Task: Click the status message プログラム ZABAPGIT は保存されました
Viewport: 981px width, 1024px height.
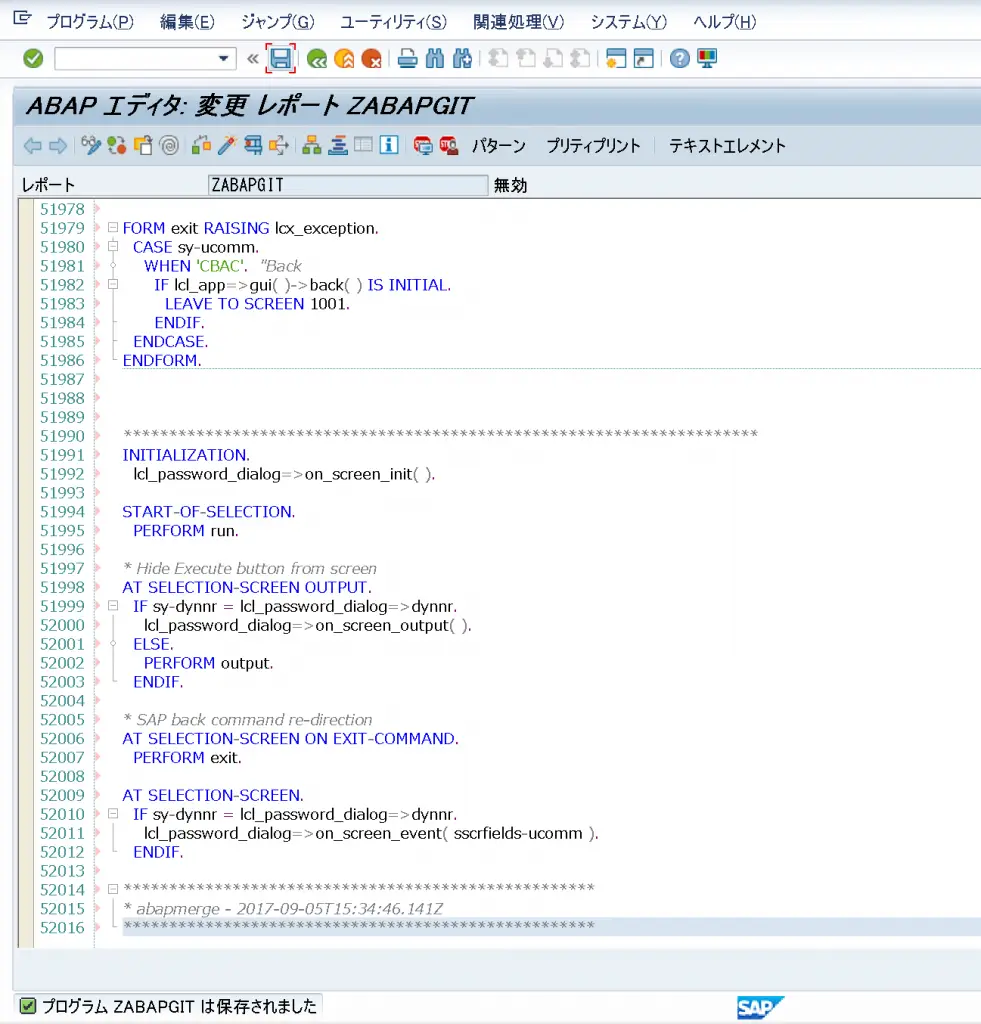Action: point(180,1006)
